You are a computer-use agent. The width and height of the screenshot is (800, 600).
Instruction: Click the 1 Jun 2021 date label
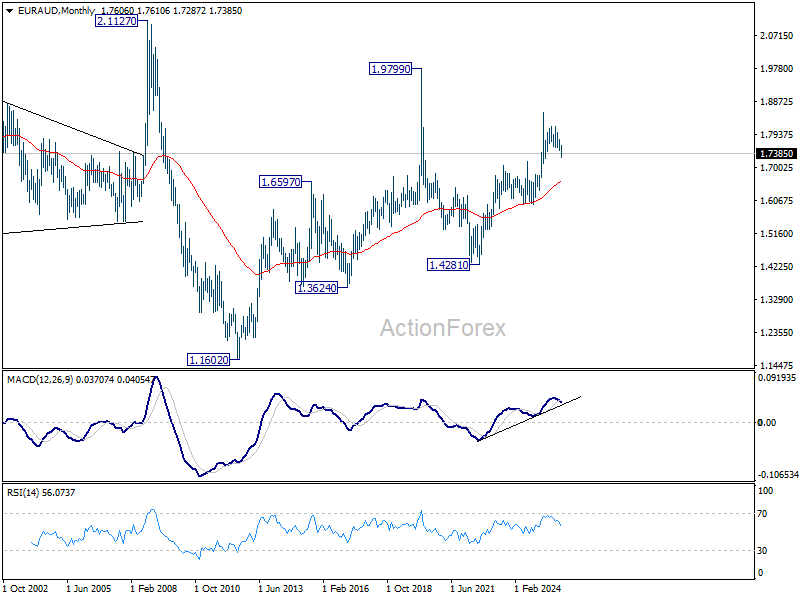(x=472, y=589)
